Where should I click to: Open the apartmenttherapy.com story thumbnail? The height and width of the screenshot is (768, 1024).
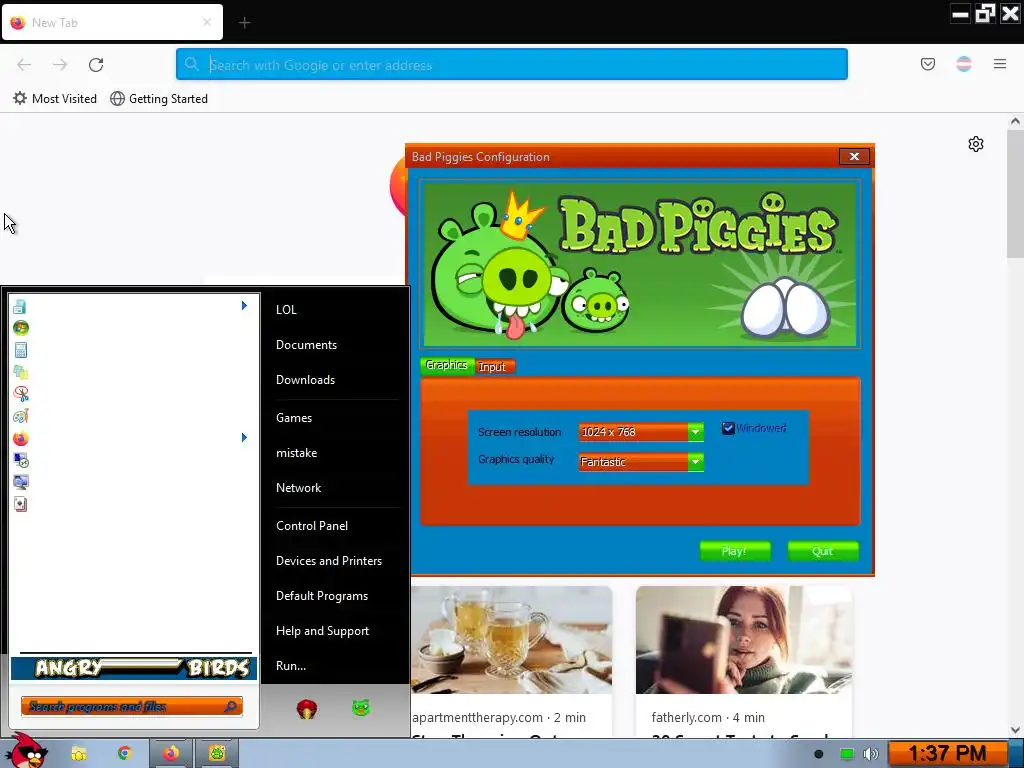coord(512,640)
